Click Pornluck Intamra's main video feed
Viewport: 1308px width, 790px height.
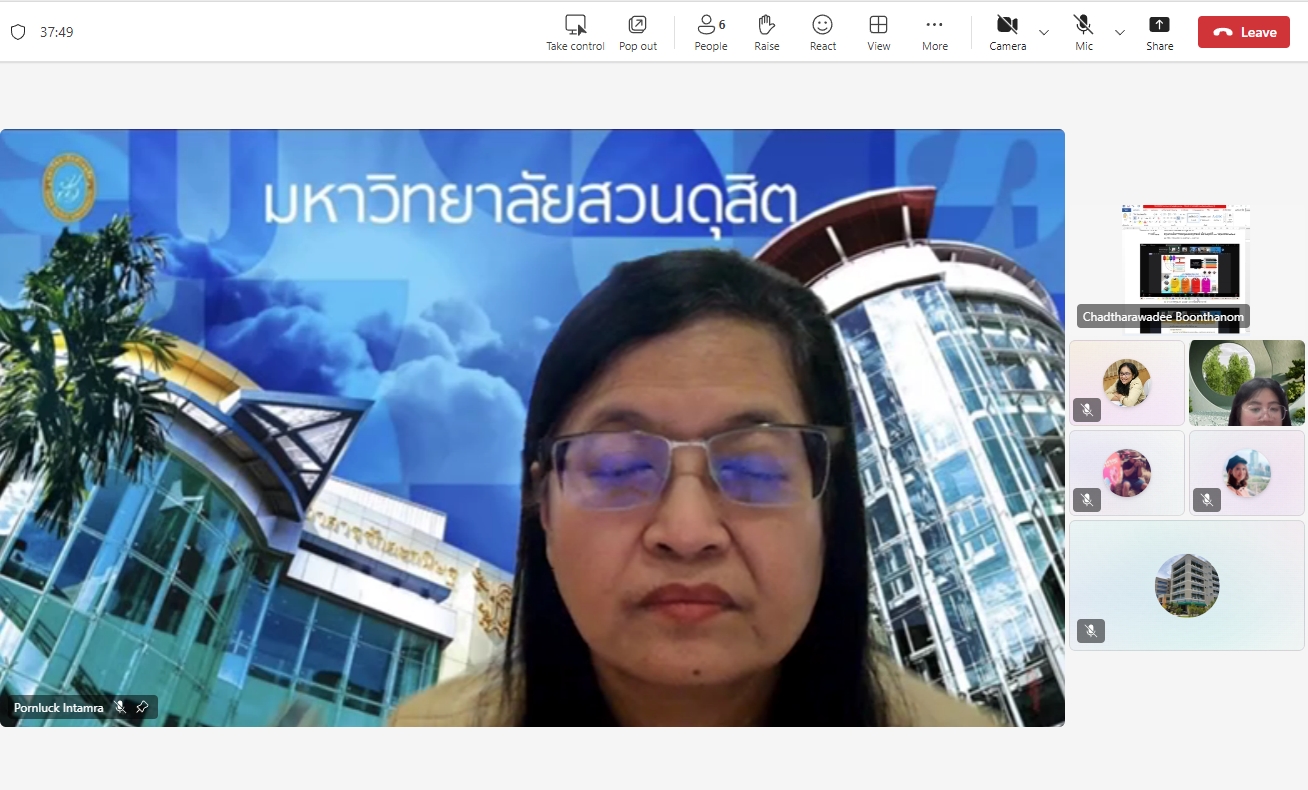point(532,427)
